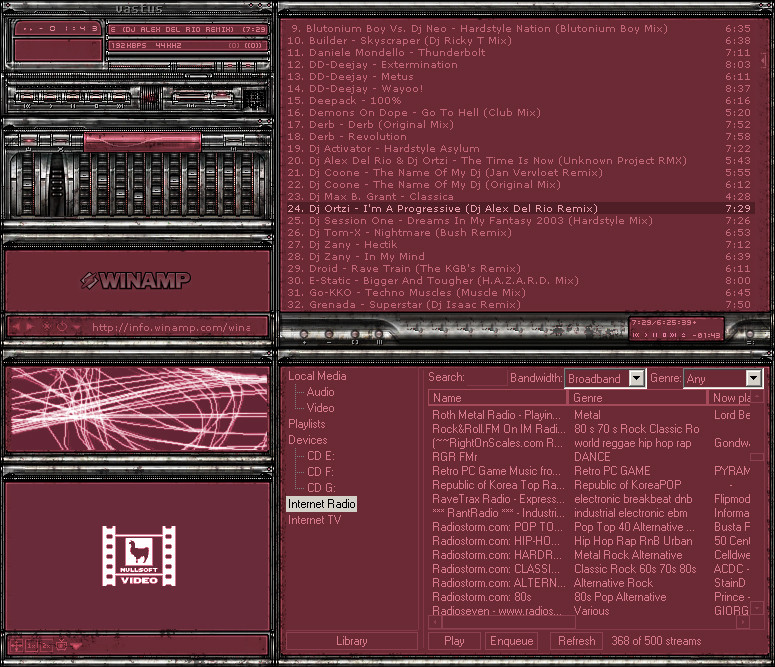The height and width of the screenshot is (667, 775).
Task: Toggle the equalizer On power button
Action: click(x=28, y=140)
